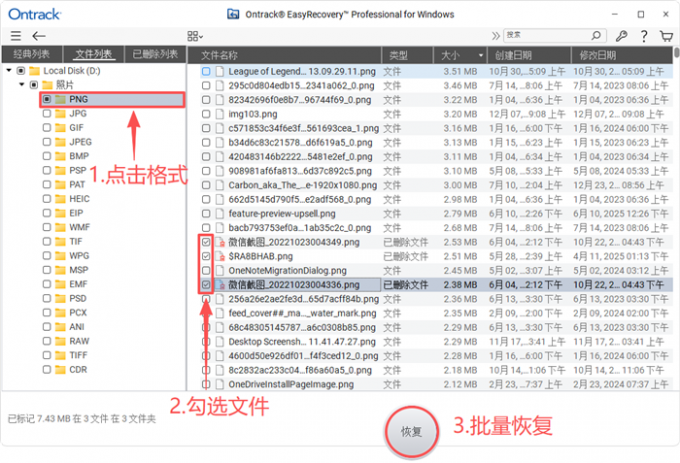Open help question mark icon
The width and height of the screenshot is (680, 463).
(644, 36)
